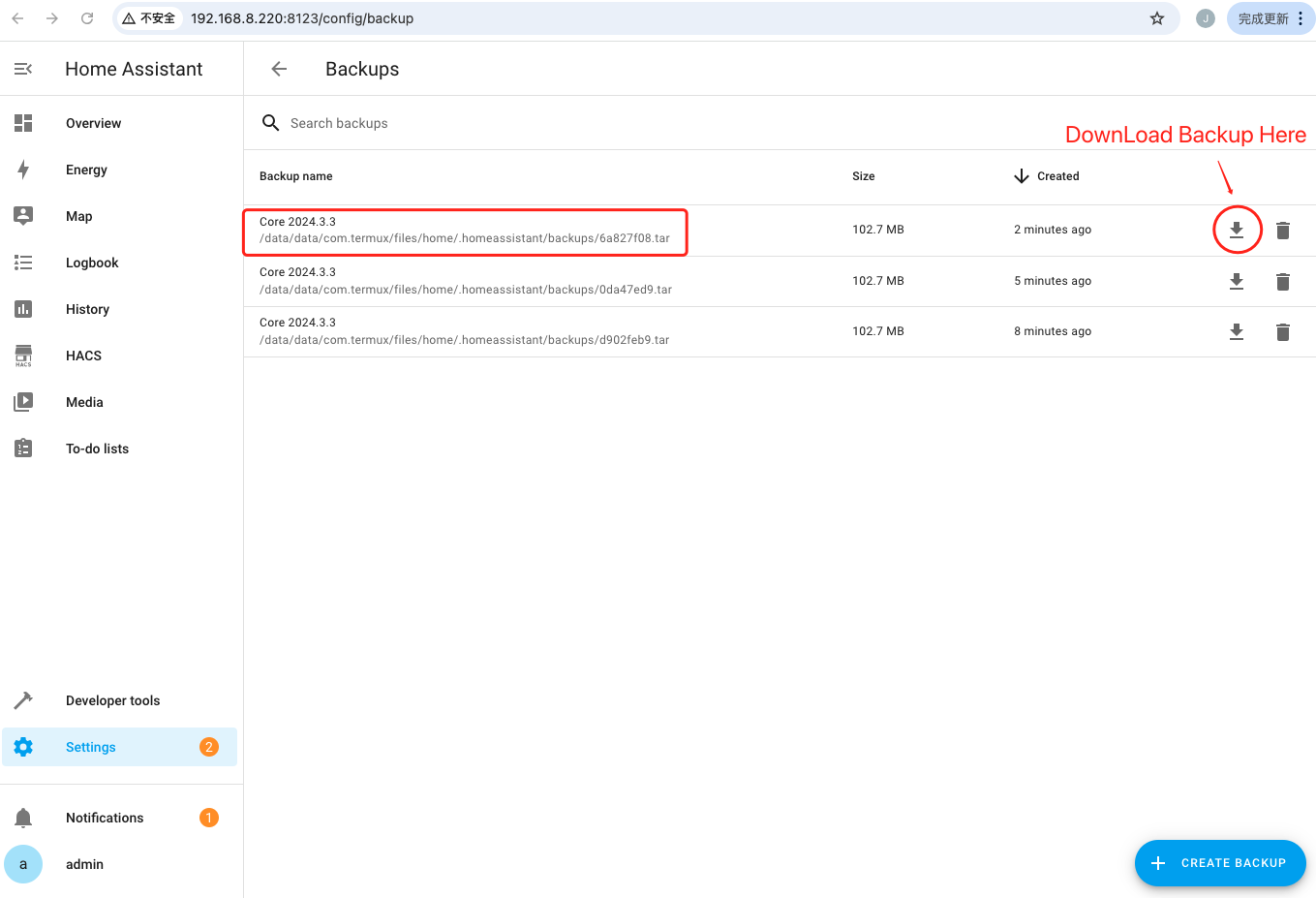Sort by Backup name column header
Screen dimensions: 1316x898
[x=295, y=176]
